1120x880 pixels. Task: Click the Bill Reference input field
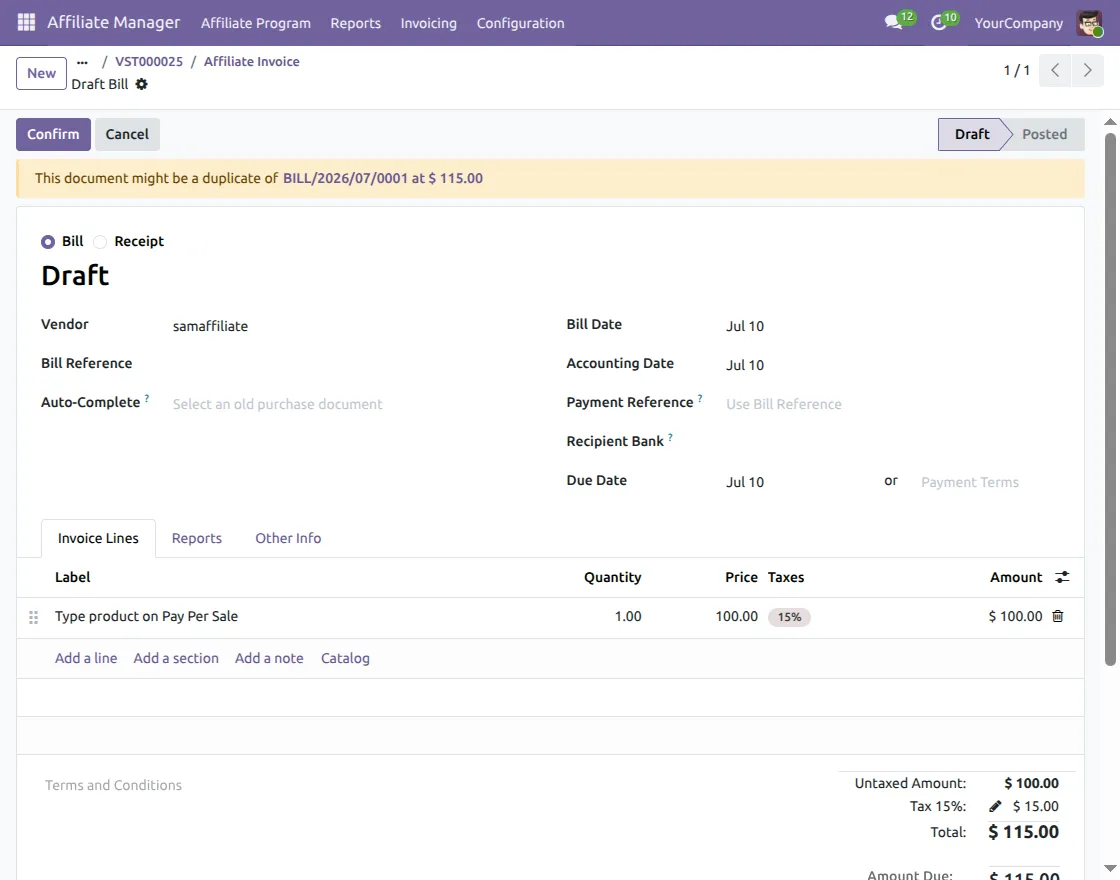(353, 365)
